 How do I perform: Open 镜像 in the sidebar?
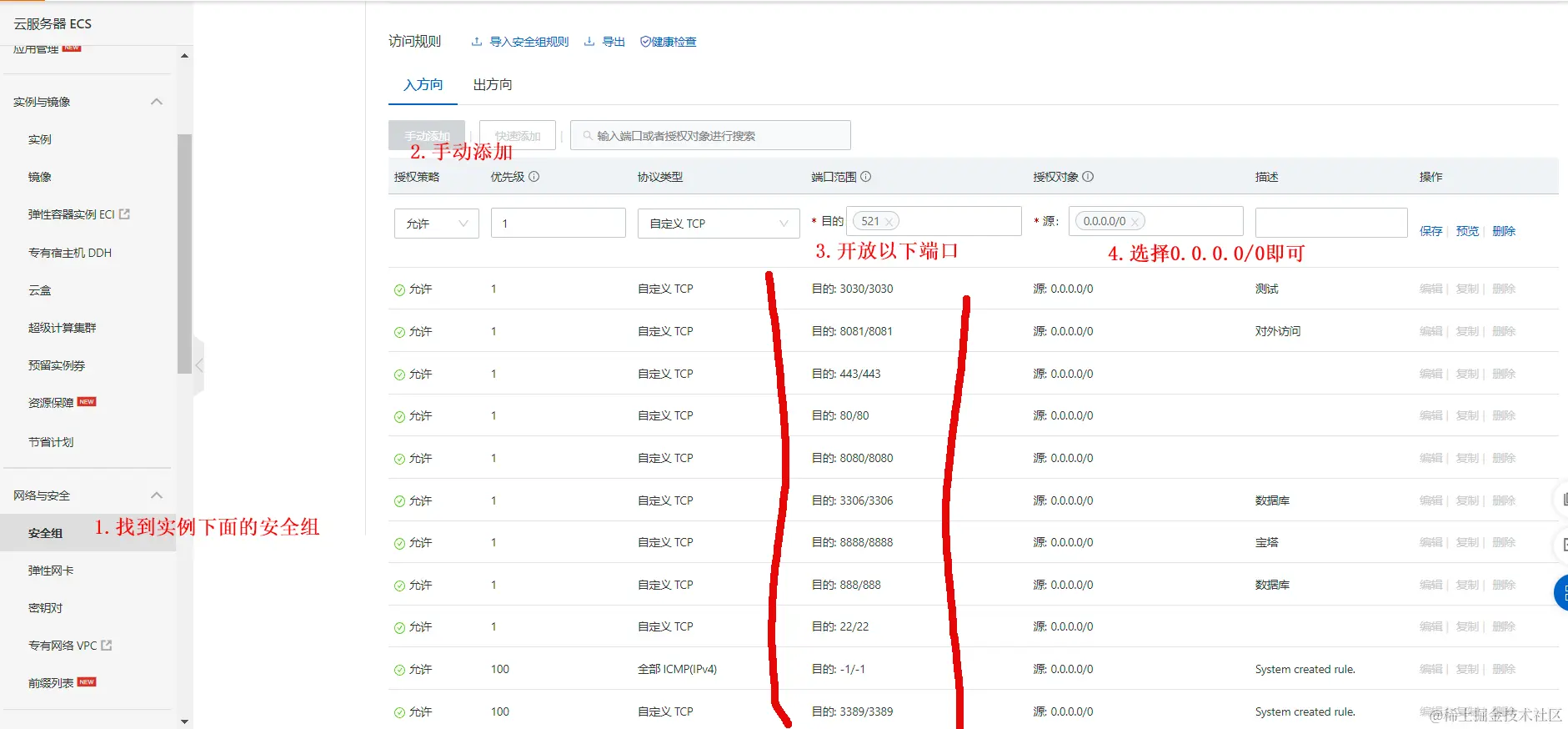click(40, 177)
